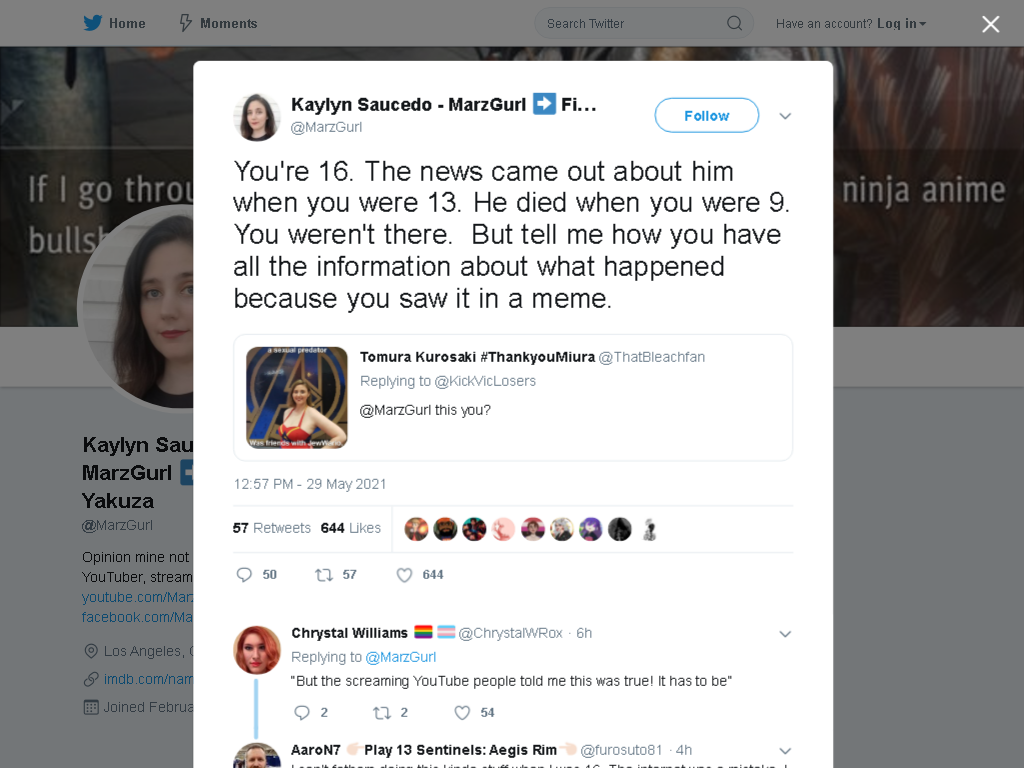Open @MarzGurl link in Chrystal's reply

(x=400, y=657)
